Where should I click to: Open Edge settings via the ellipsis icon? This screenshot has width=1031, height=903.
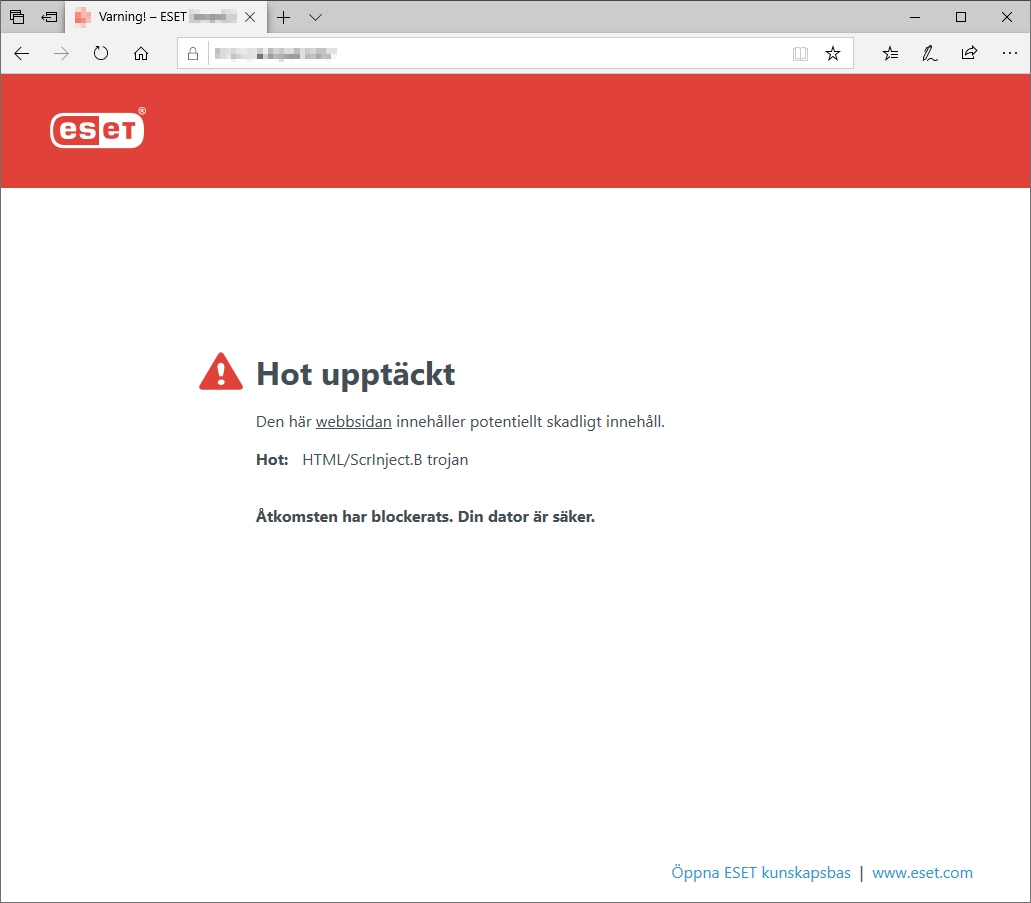pos(1009,53)
